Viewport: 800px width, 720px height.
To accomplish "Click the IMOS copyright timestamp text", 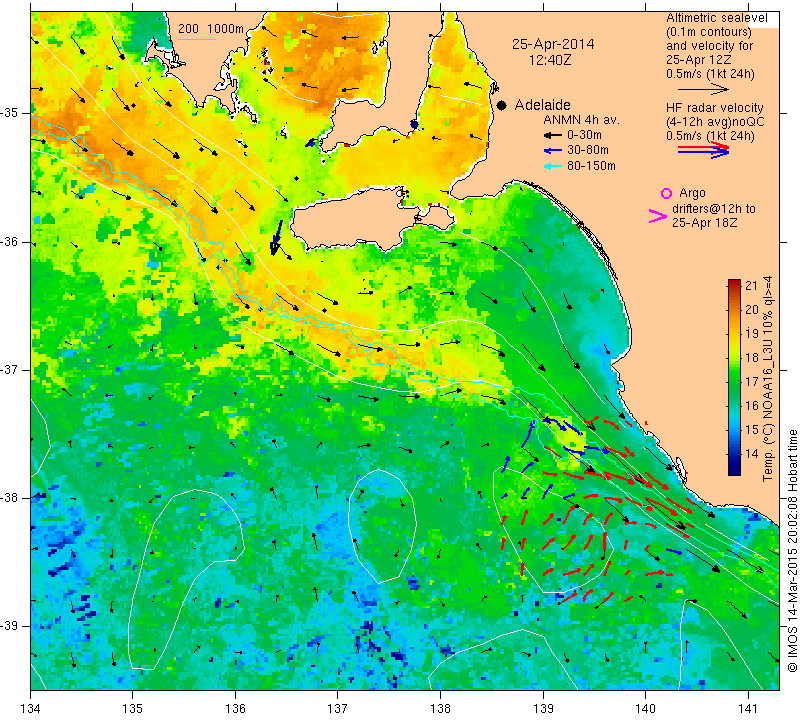I will click(x=792, y=551).
